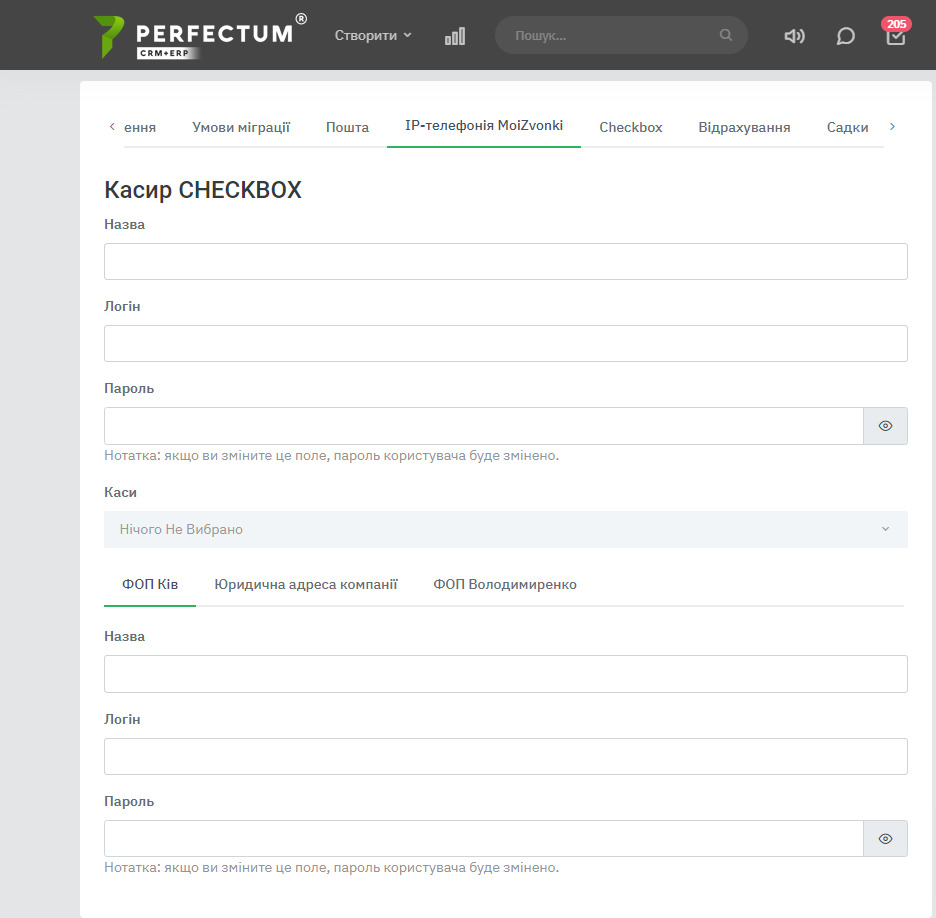
Task: Switch to ФОП Володимиренко tab
Action: 505,584
